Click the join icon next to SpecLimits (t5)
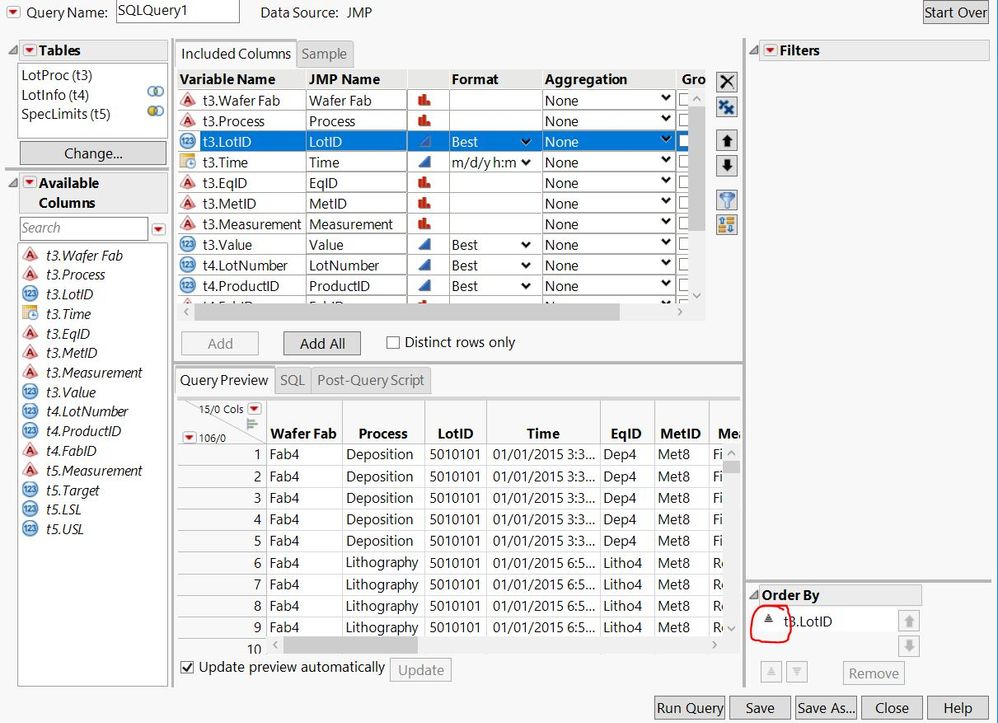998x723 pixels. [155, 111]
